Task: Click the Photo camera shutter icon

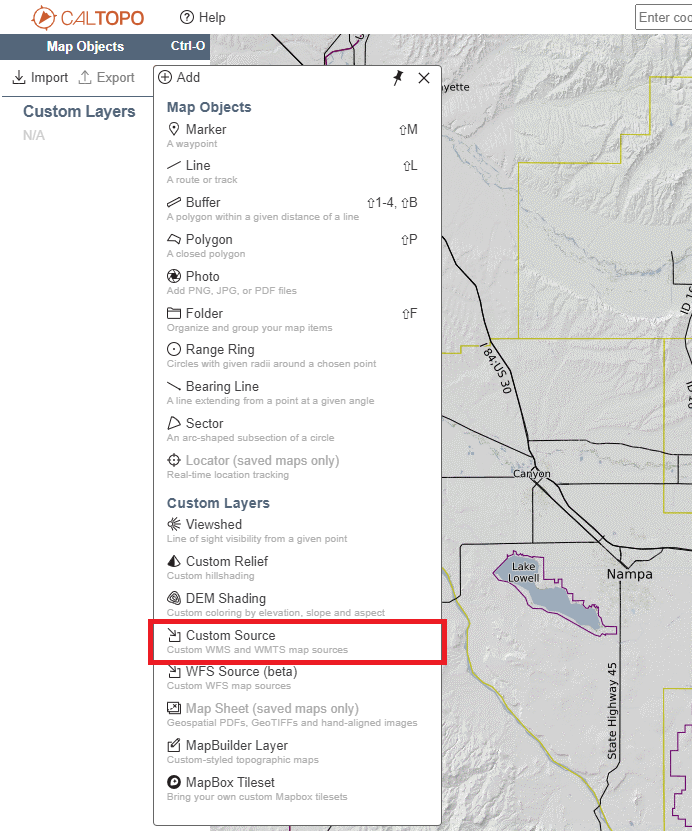Action: tap(173, 276)
